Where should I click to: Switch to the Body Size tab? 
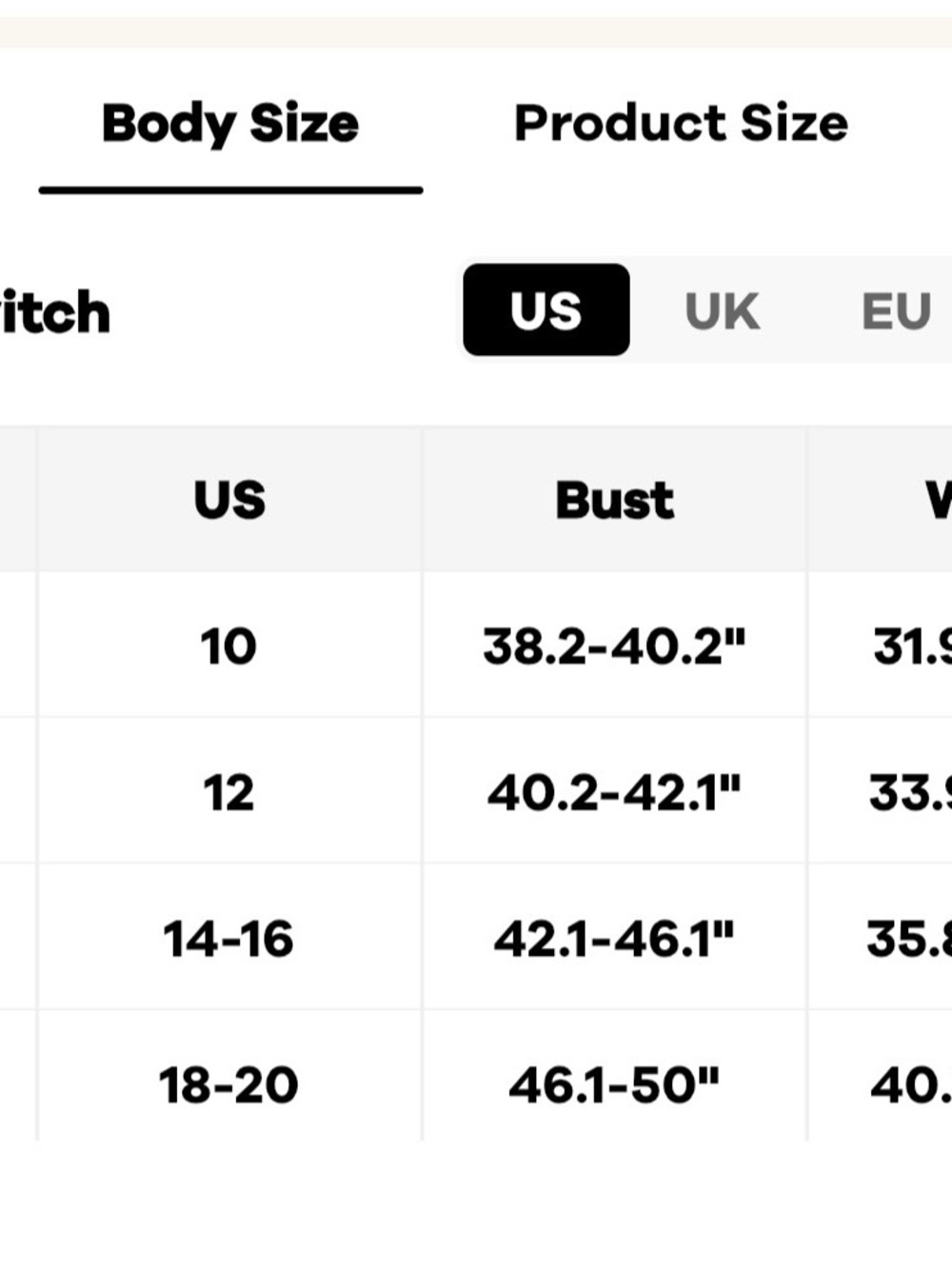[230, 124]
